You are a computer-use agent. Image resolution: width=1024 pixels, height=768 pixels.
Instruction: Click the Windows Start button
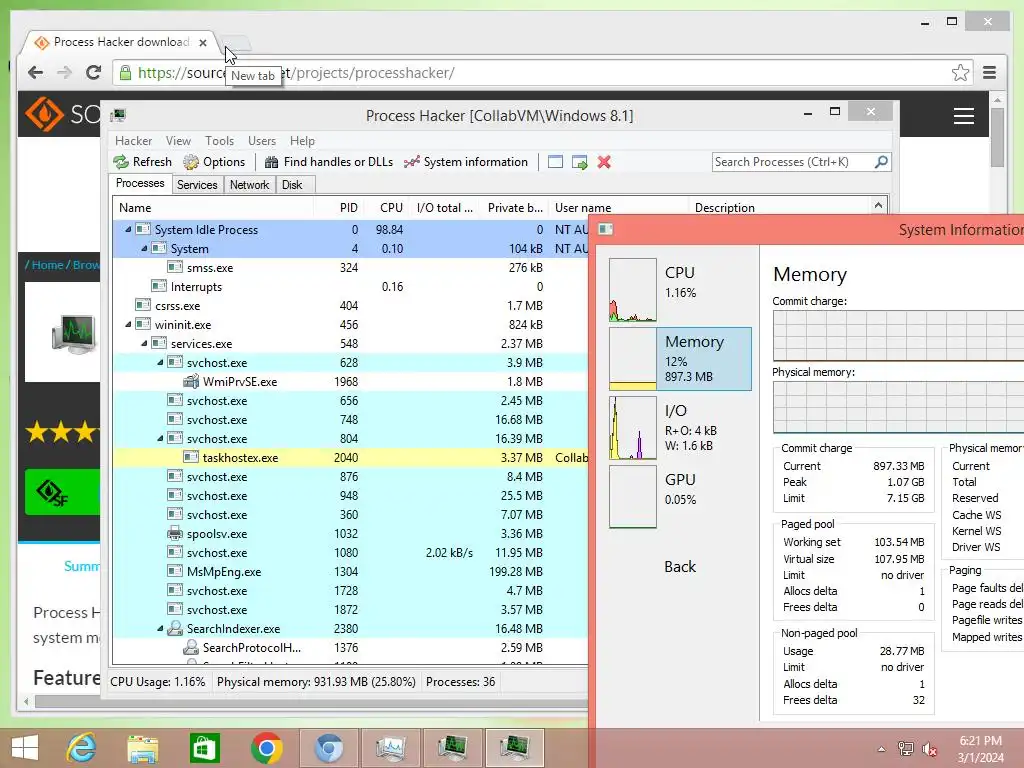click(25, 748)
